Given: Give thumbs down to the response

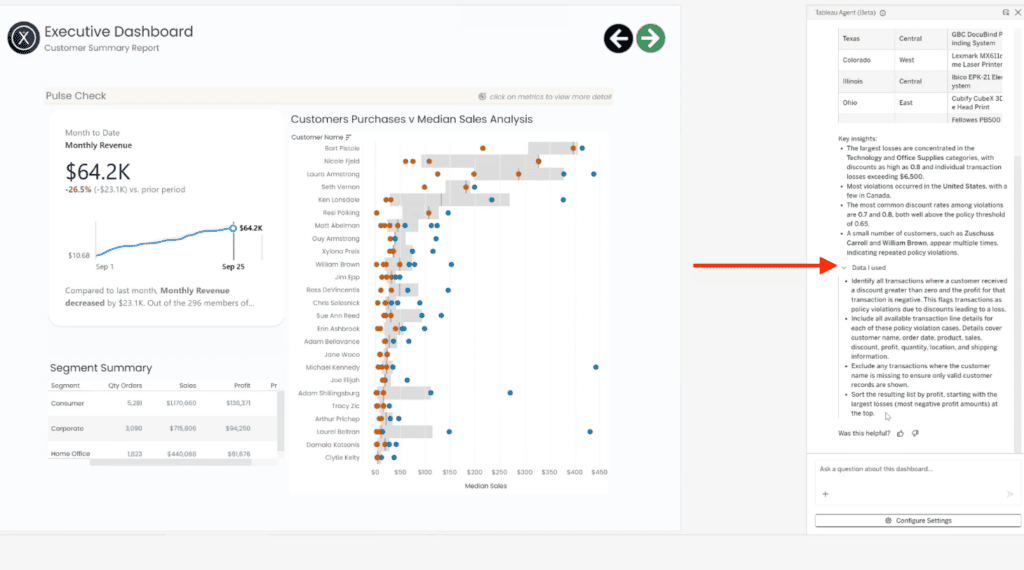Looking at the screenshot, I should (916, 434).
